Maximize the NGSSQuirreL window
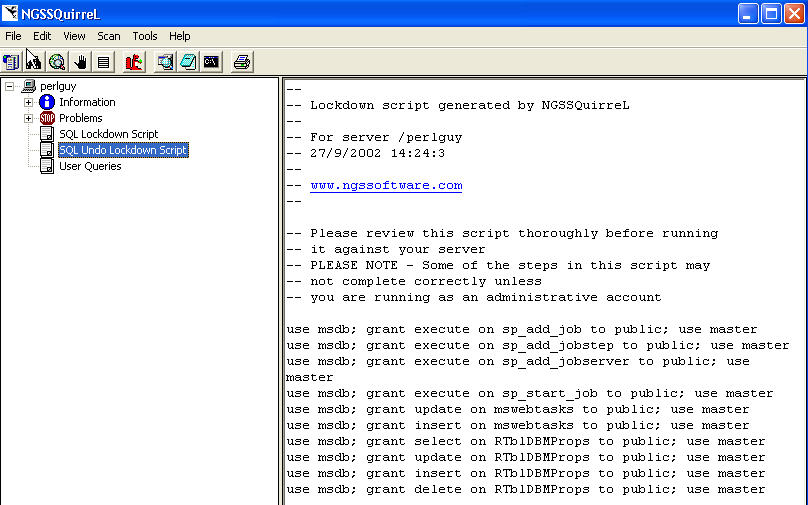This screenshot has width=808, height=505. 771,13
